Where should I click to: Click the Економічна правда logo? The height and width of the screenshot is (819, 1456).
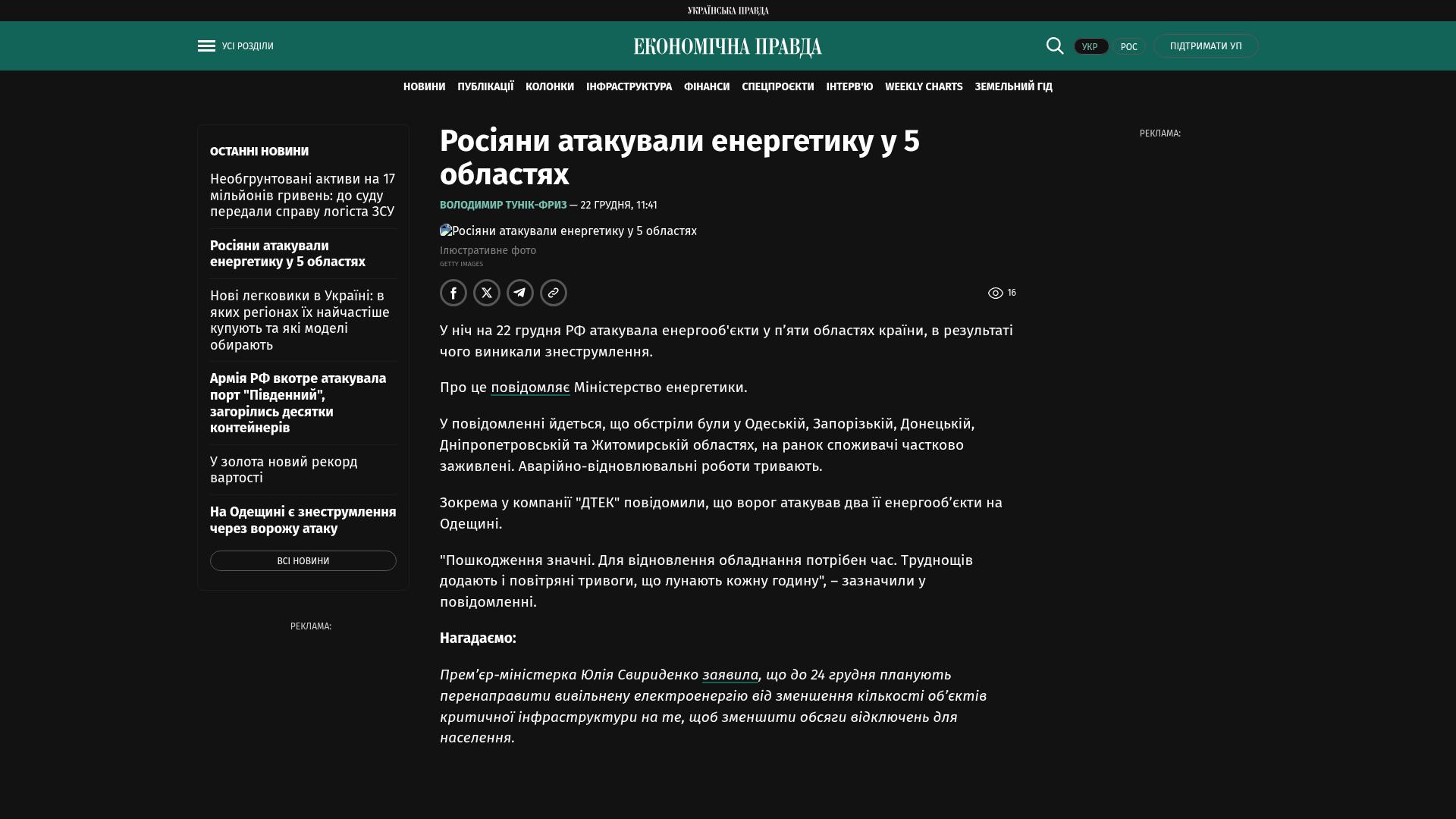pos(727,47)
